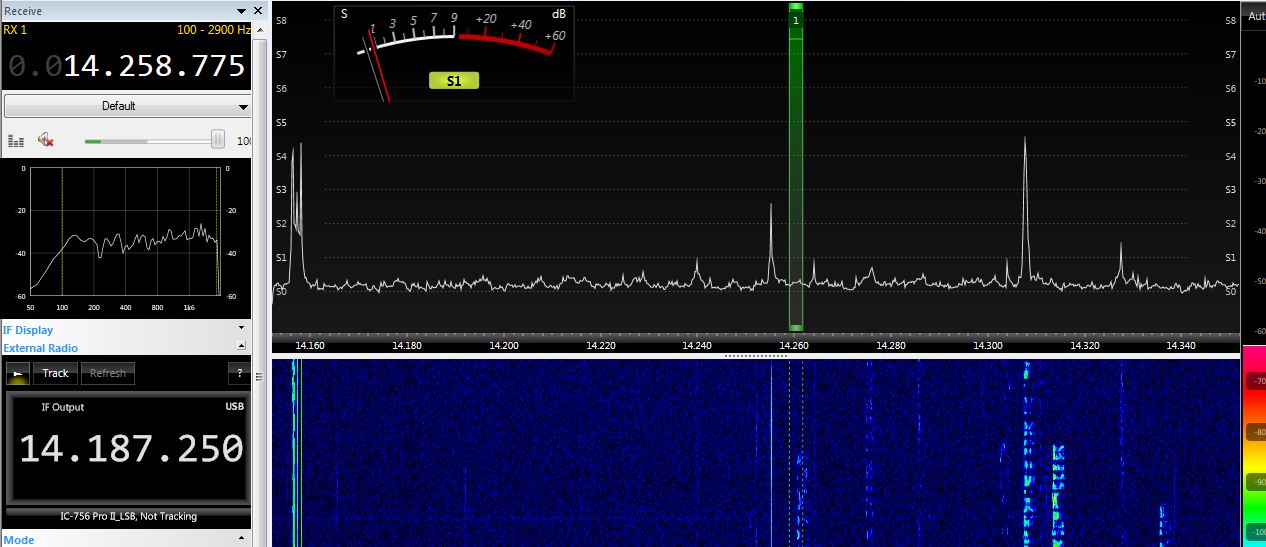Click the 100 - 2900 Hz filter label
Screen dimensions: 1266x547
(212, 30)
